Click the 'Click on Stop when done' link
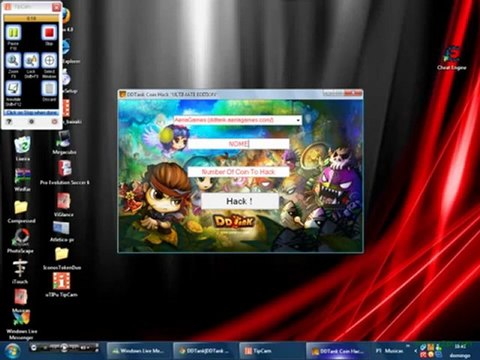Viewport: 480px width, 360px height. (31, 113)
